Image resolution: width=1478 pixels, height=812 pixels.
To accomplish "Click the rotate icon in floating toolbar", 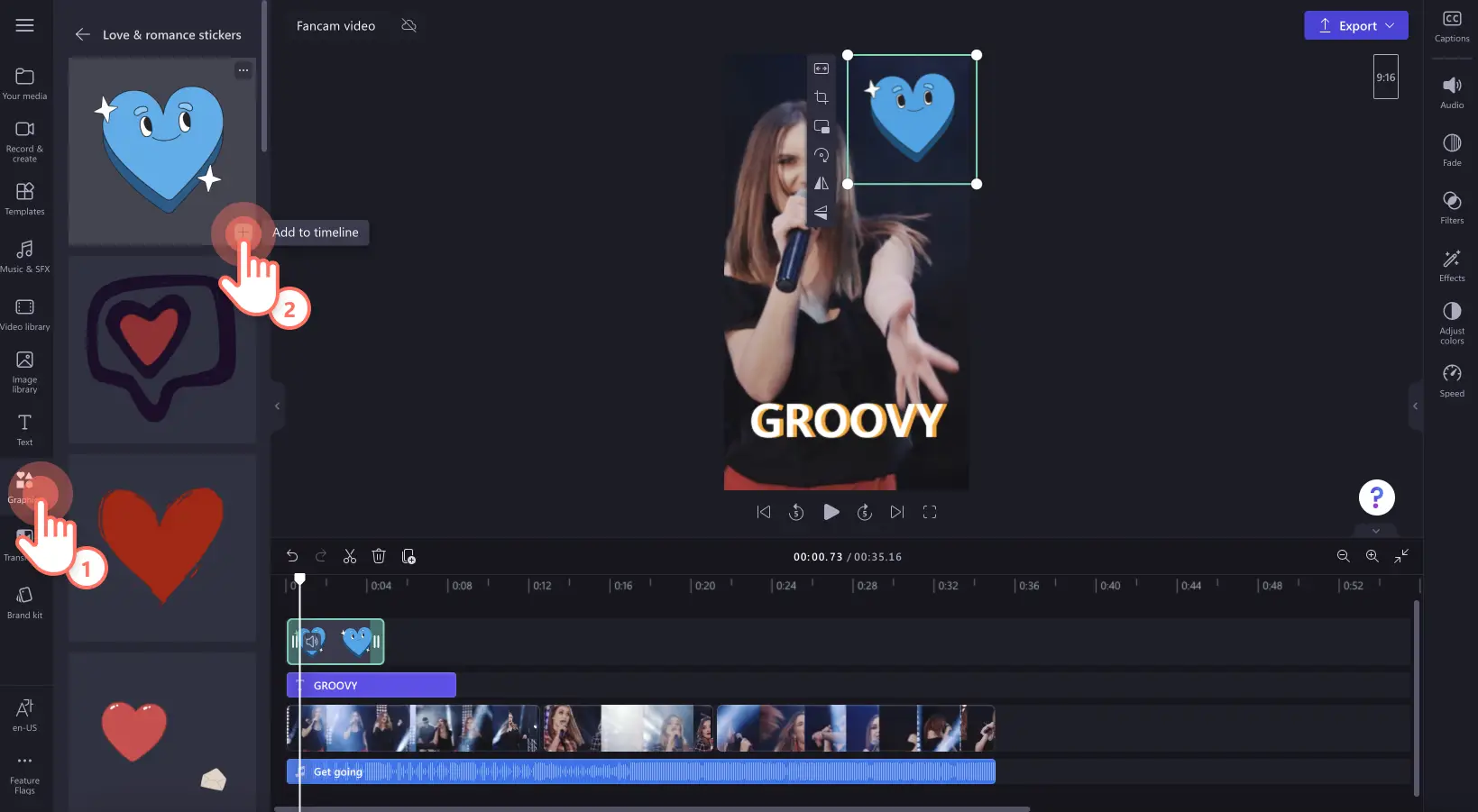I will 822,155.
